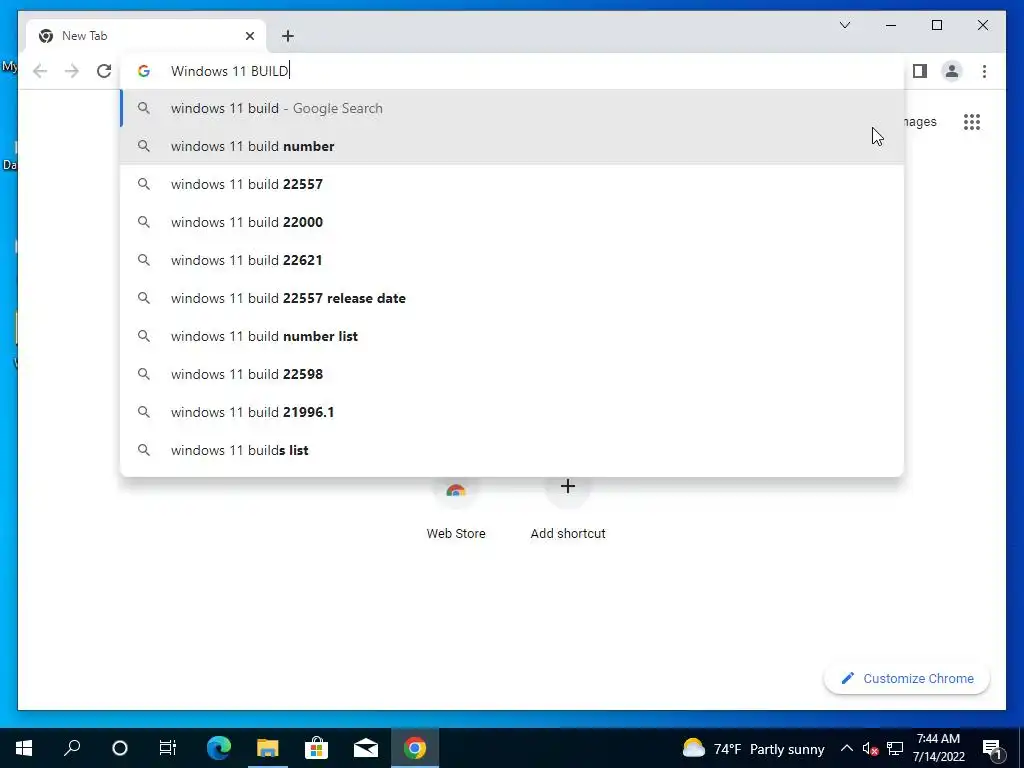Choose 'windows 11 build - Google Search' suggestion
Screen dimensions: 1024x768
(x=513, y=108)
